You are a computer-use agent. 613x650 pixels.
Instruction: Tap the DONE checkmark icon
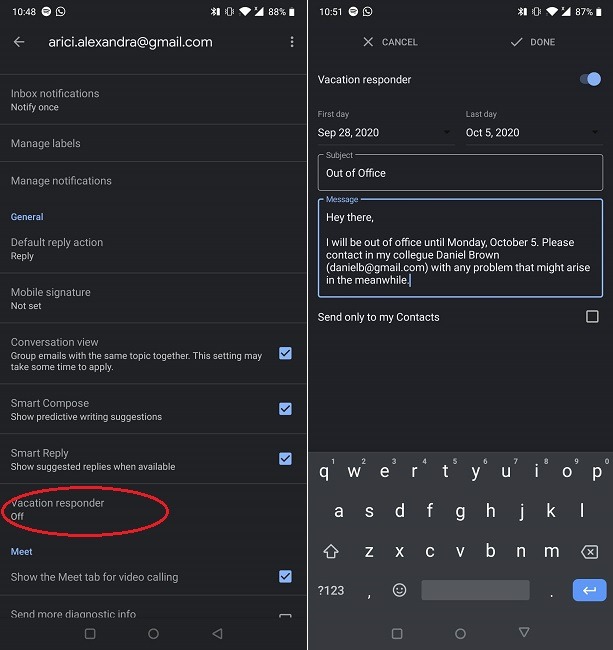(x=516, y=42)
